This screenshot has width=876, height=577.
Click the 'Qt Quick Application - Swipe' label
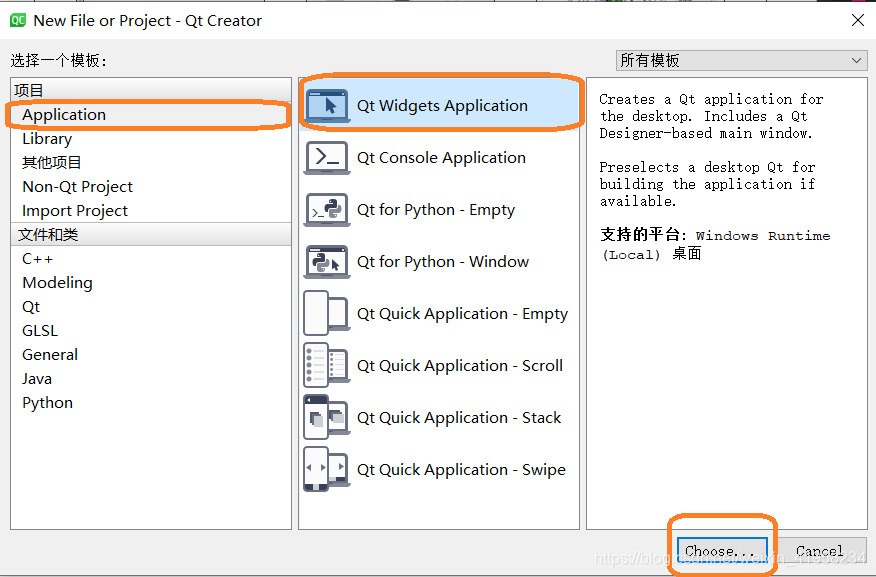click(x=461, y=469)
